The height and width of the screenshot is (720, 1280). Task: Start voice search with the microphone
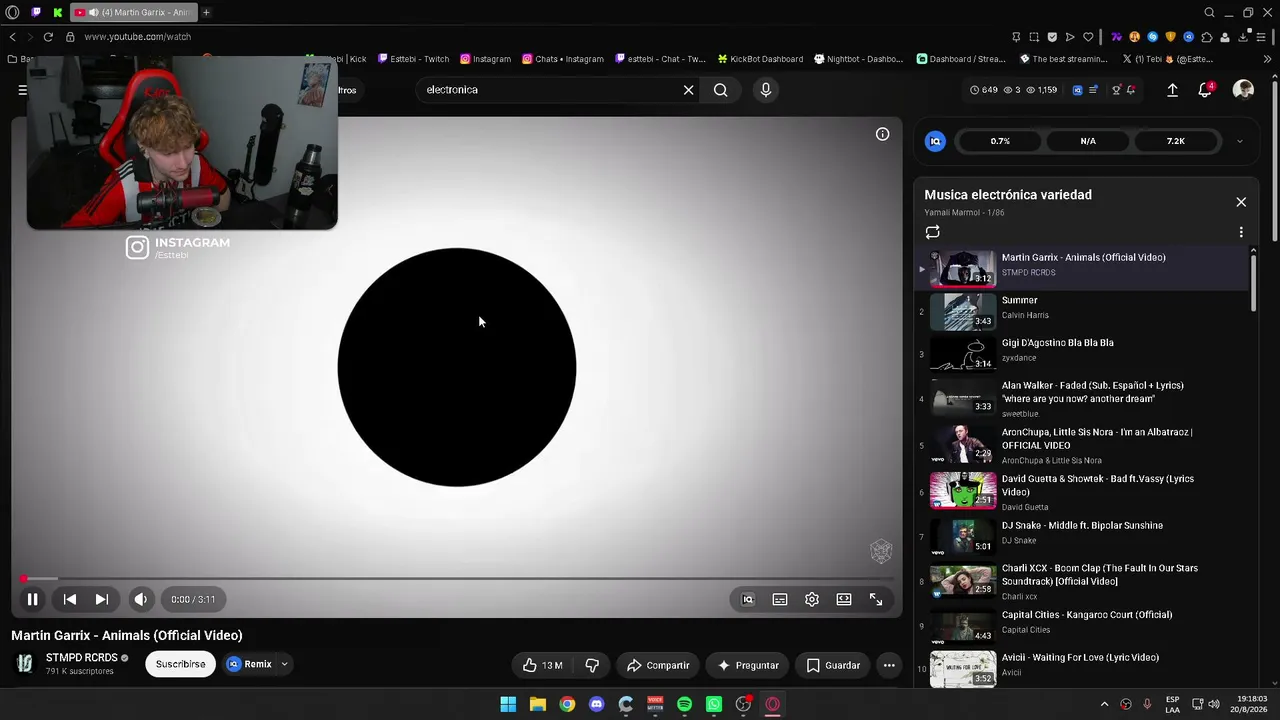(x=766, y=90)
